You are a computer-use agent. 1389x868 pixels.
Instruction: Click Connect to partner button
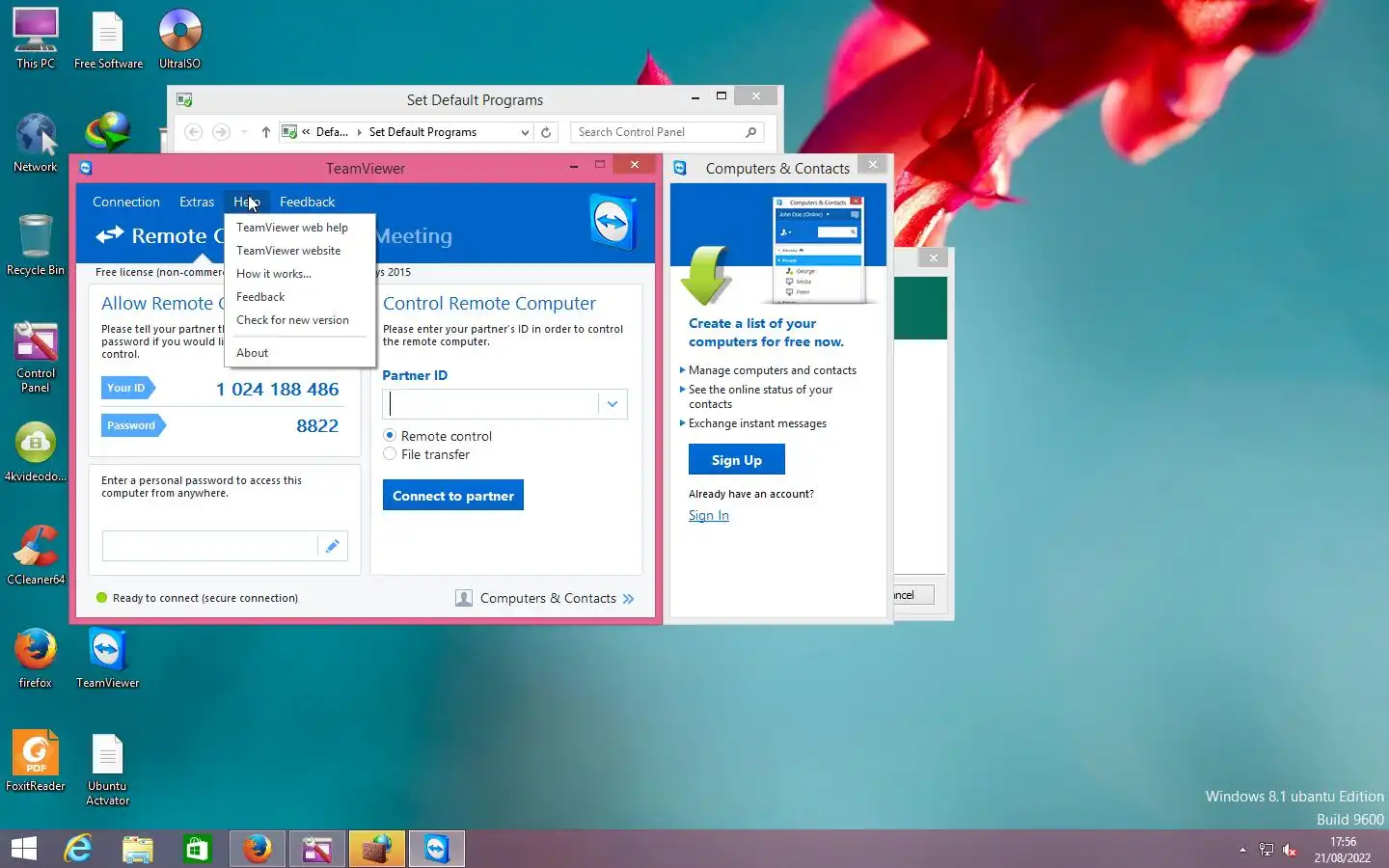[453, 496]
